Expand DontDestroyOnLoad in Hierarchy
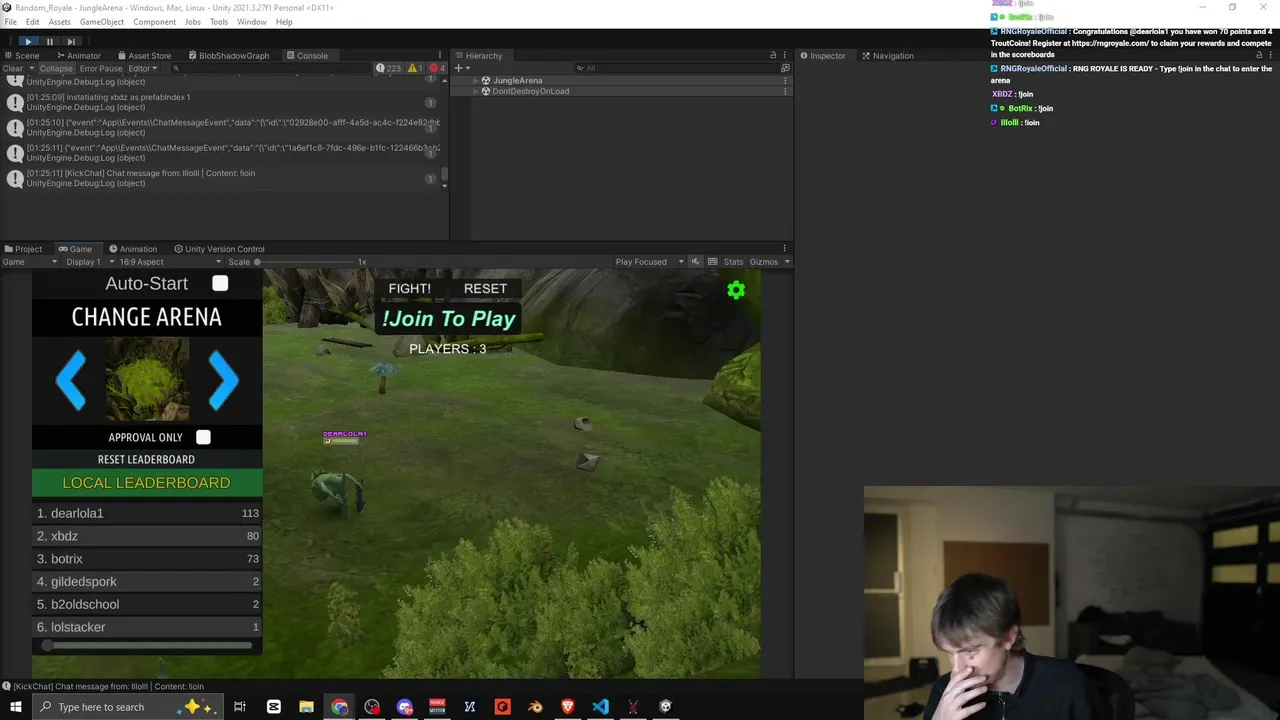The width and height of the screenshot is (1280, 720). [476, 91]
